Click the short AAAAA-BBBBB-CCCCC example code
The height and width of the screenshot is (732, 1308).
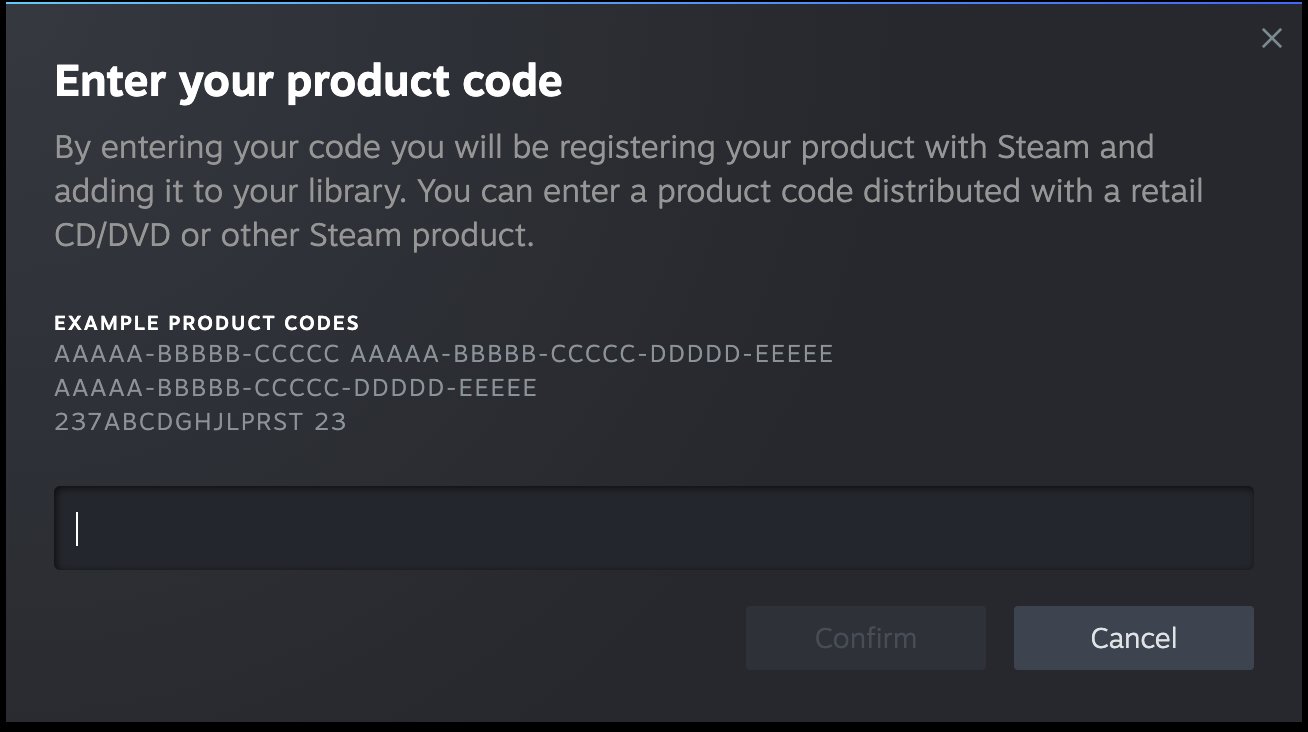pos(197,354)
